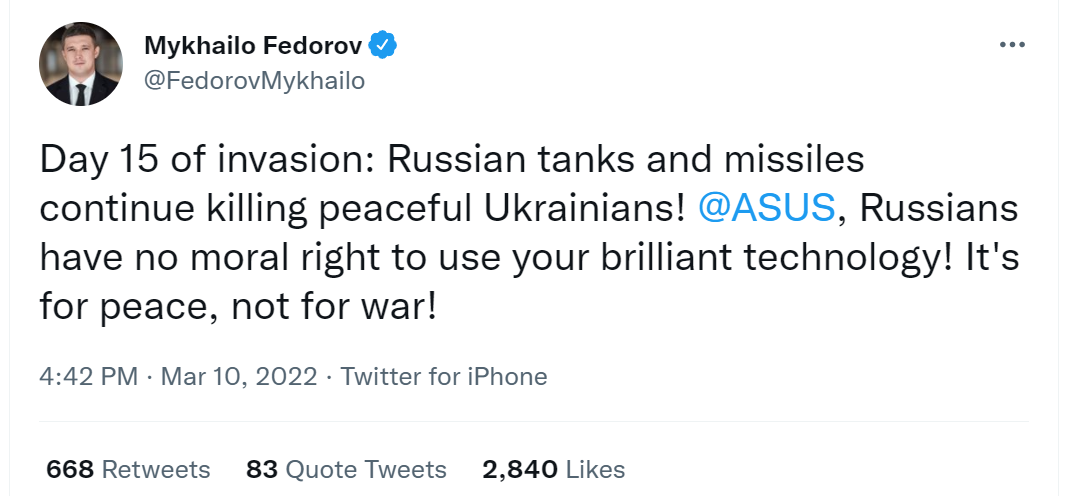
Task: View the 83 Quote Tweets
Action: [345, 469]
